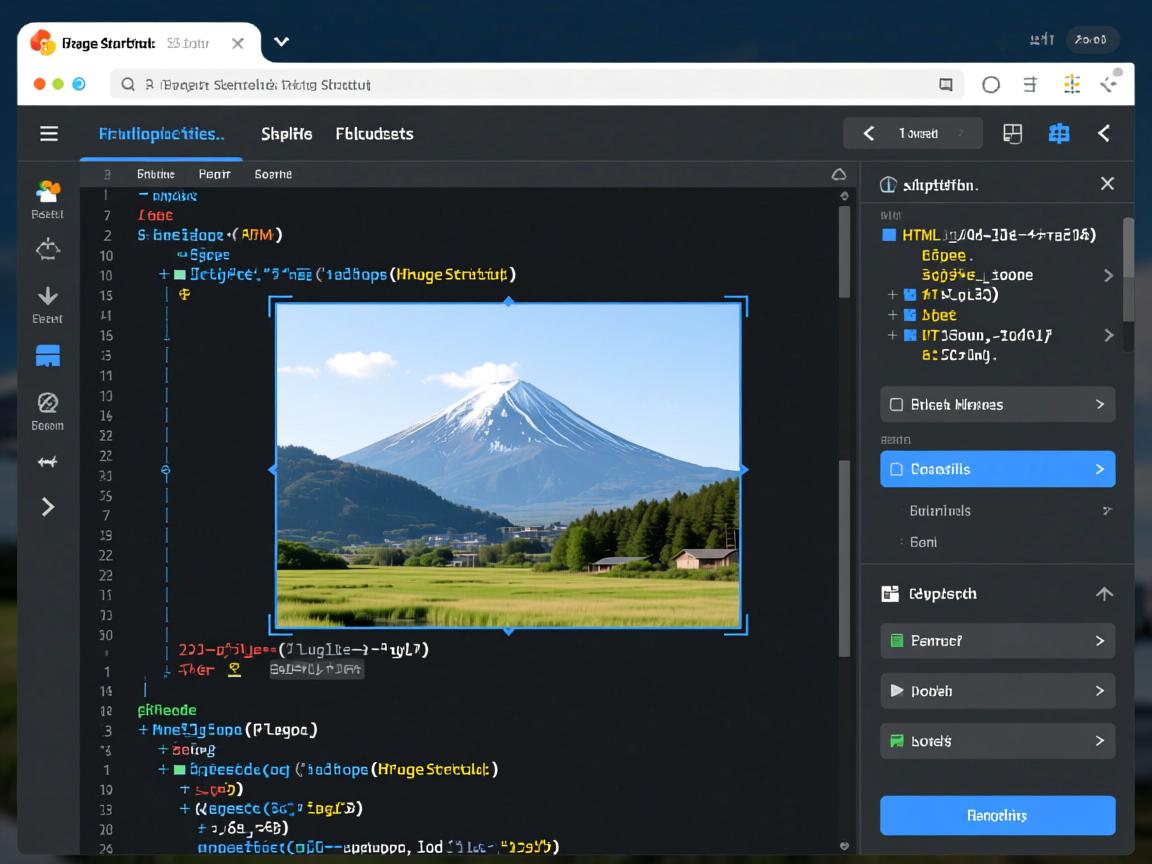The height and width of the screenshot is (864, 1152).
Task: Click the split layout icon in the header
Action: (1012, 133)
